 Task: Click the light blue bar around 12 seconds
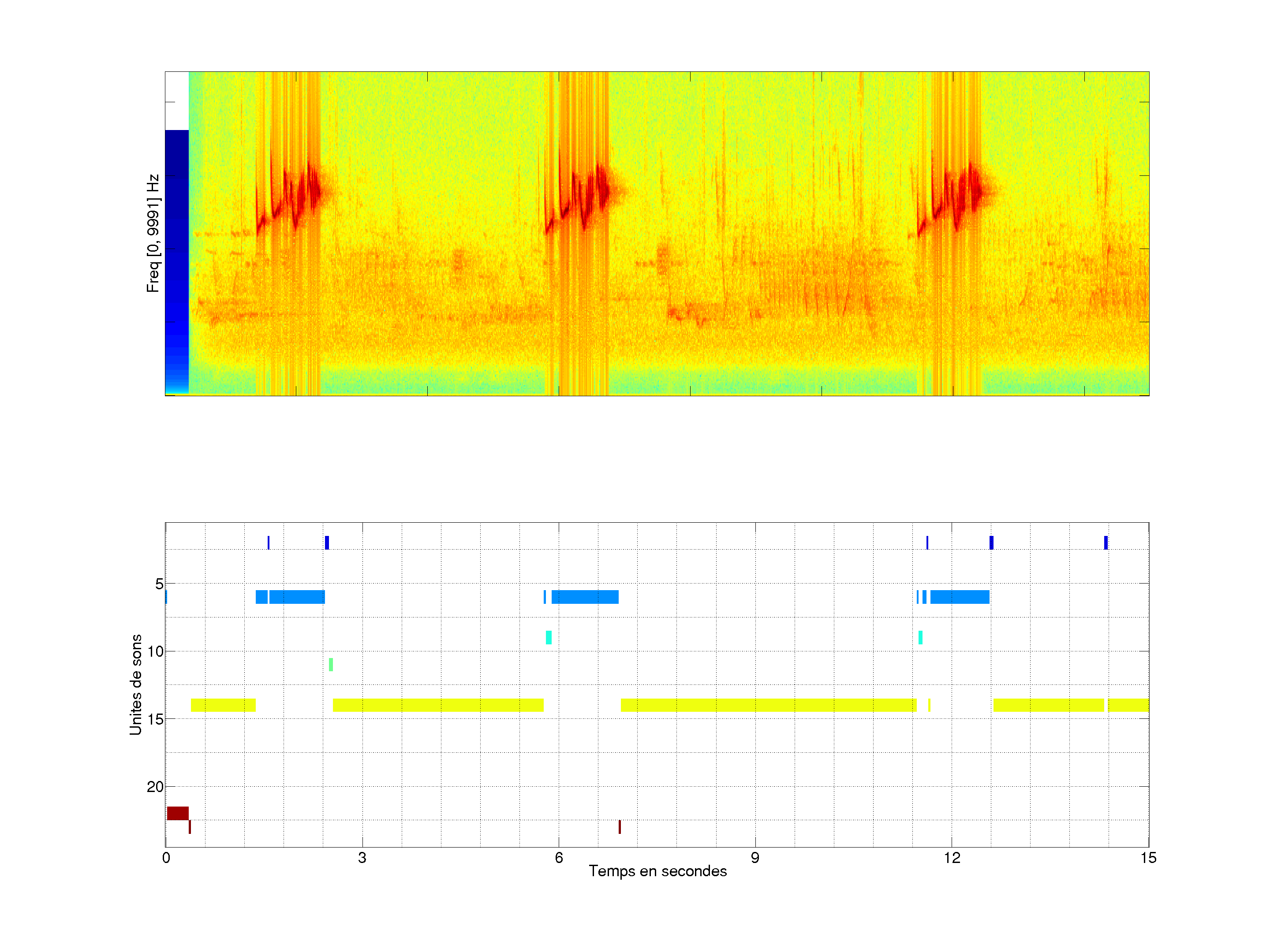[960, 597]
